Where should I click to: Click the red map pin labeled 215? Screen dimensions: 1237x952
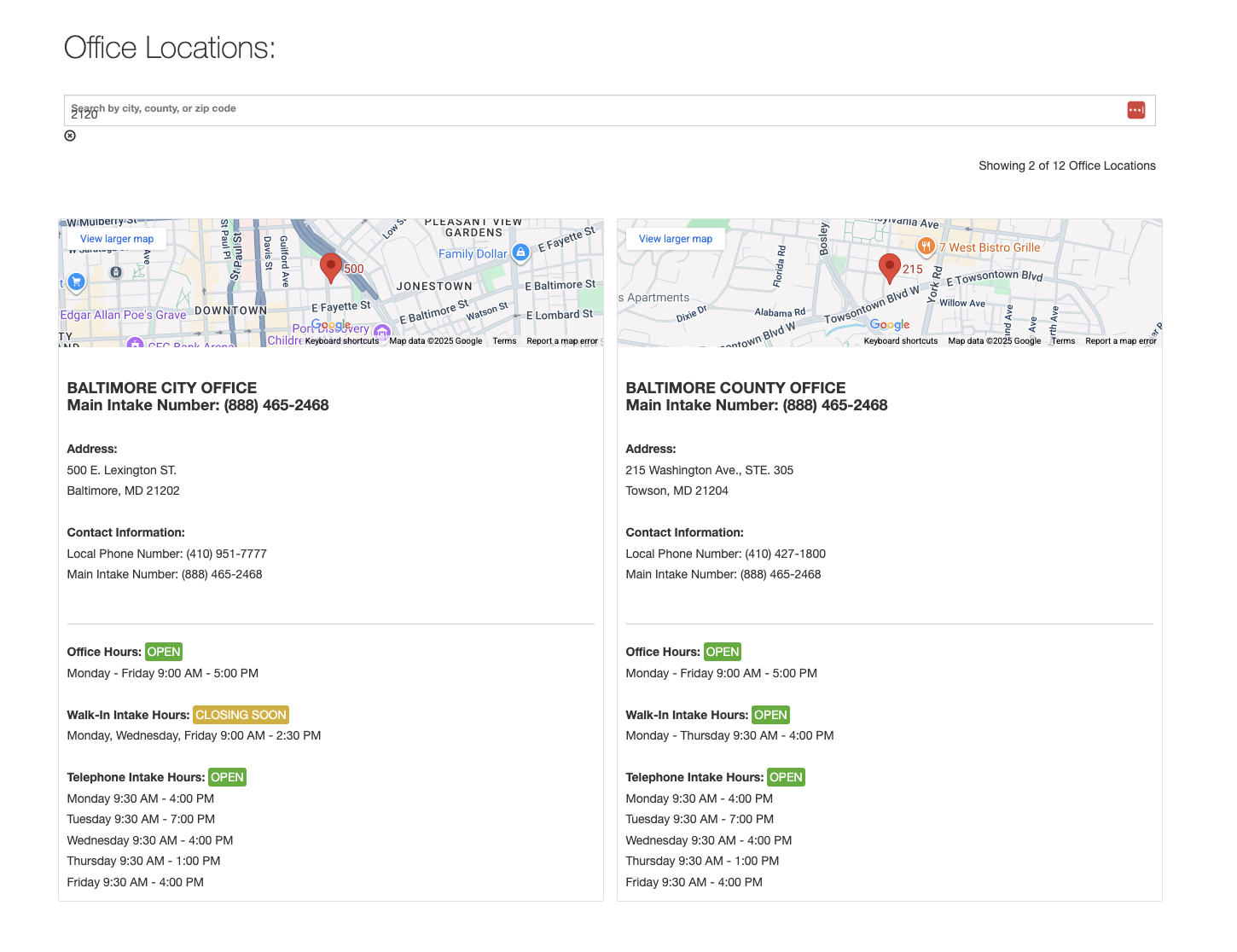(889, 267)
